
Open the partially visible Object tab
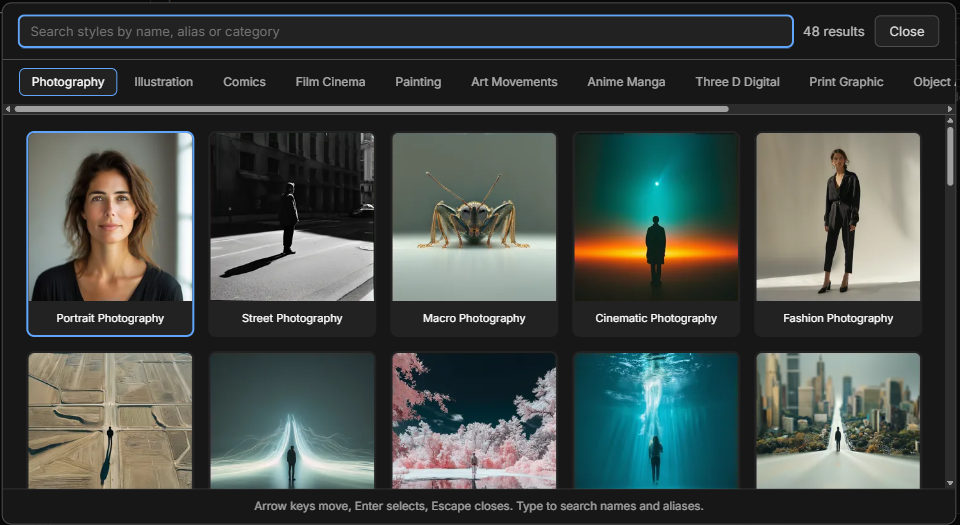point(932,82)
